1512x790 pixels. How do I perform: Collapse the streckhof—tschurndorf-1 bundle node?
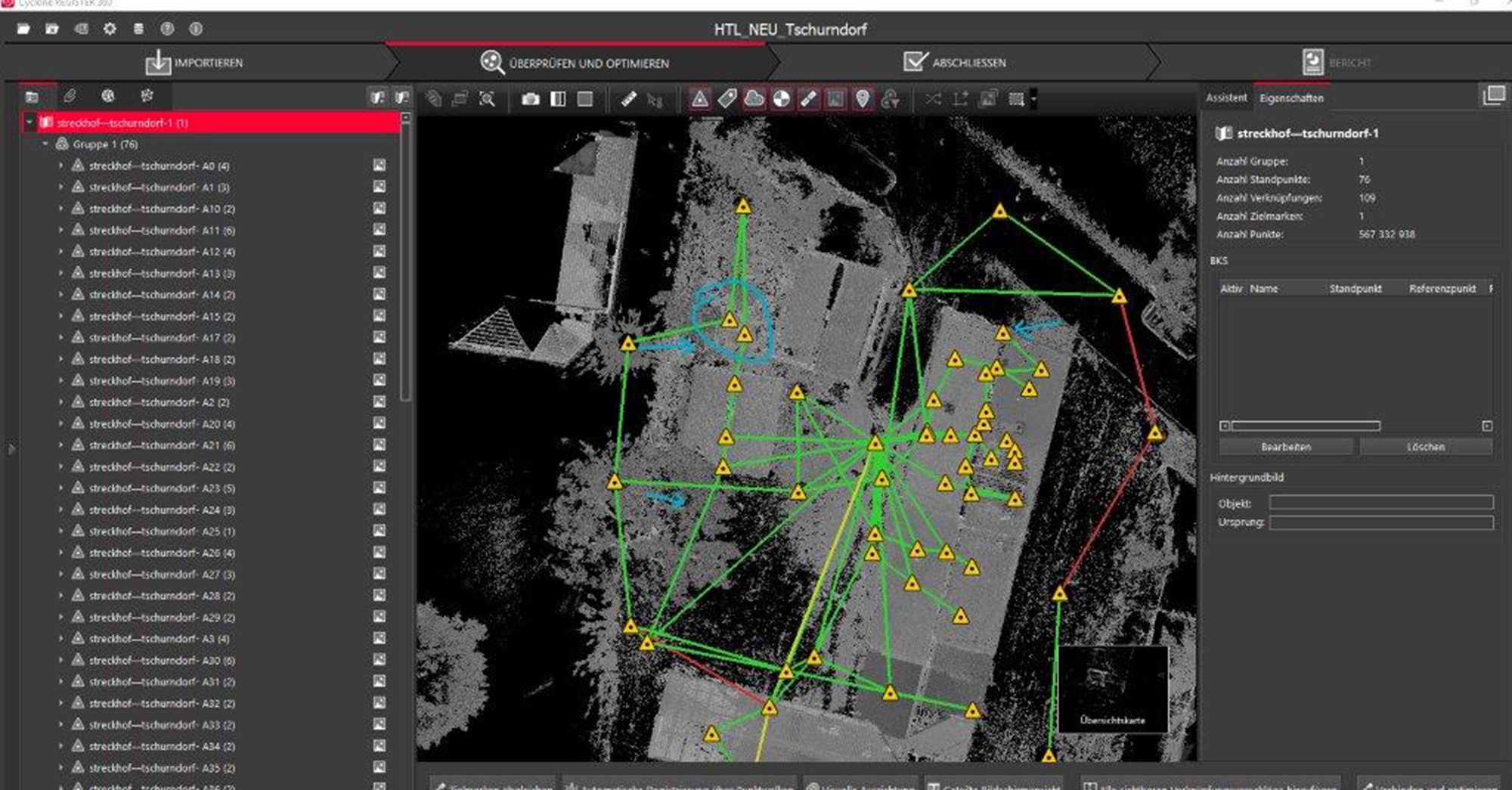[29, 122]
